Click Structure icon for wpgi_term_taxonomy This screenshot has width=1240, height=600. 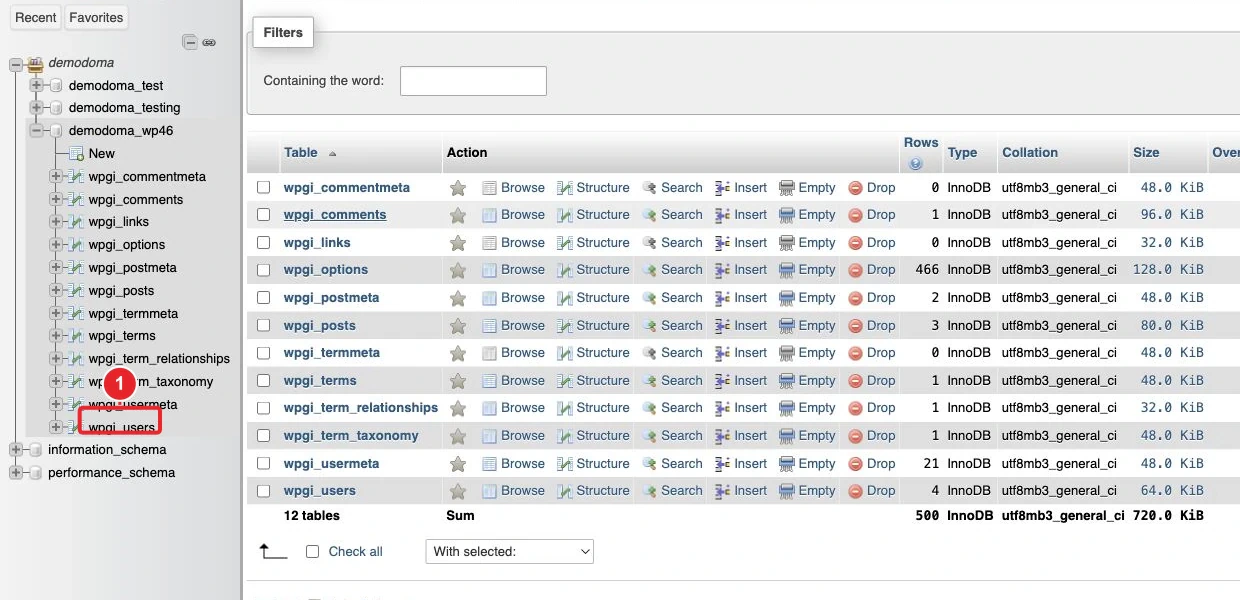pos(565,436)
